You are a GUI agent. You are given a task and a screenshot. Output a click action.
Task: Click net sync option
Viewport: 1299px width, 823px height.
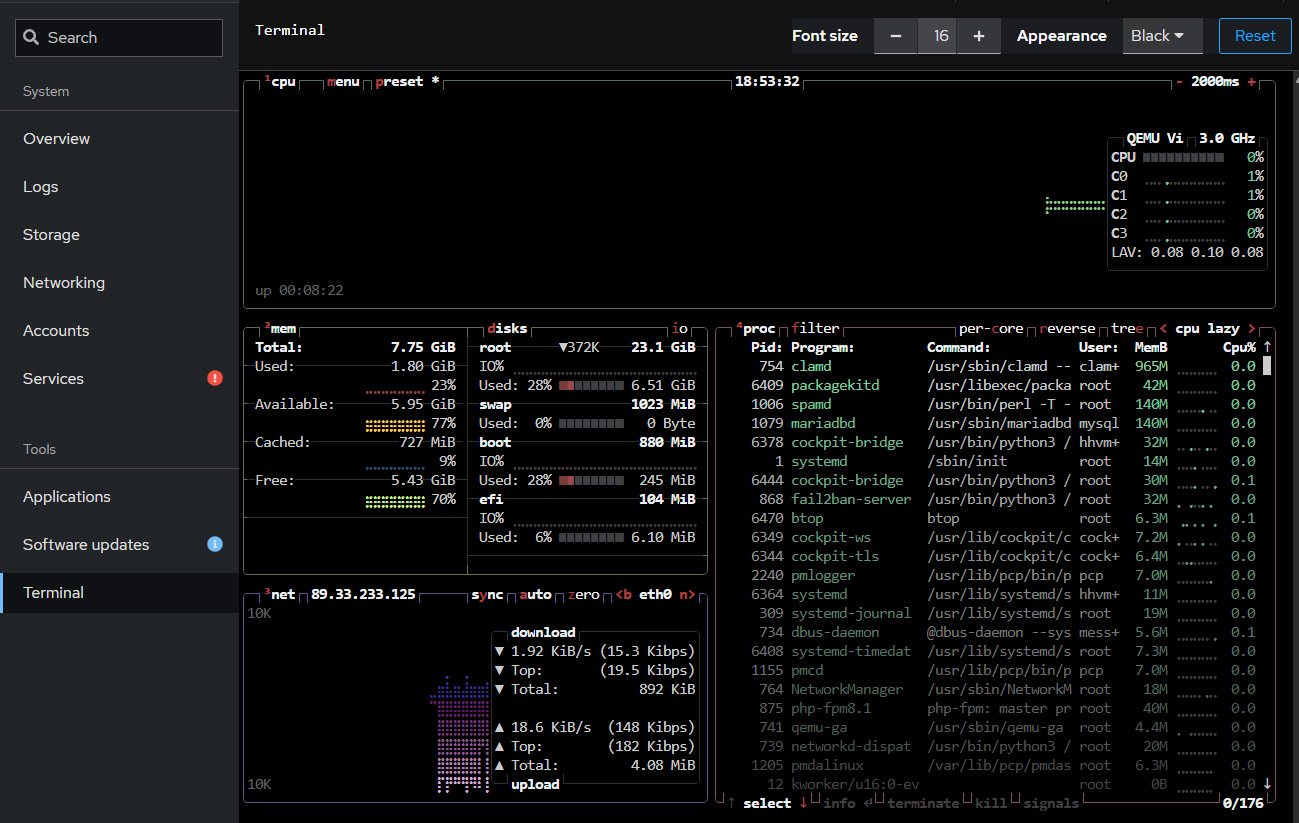coord(487,595)
